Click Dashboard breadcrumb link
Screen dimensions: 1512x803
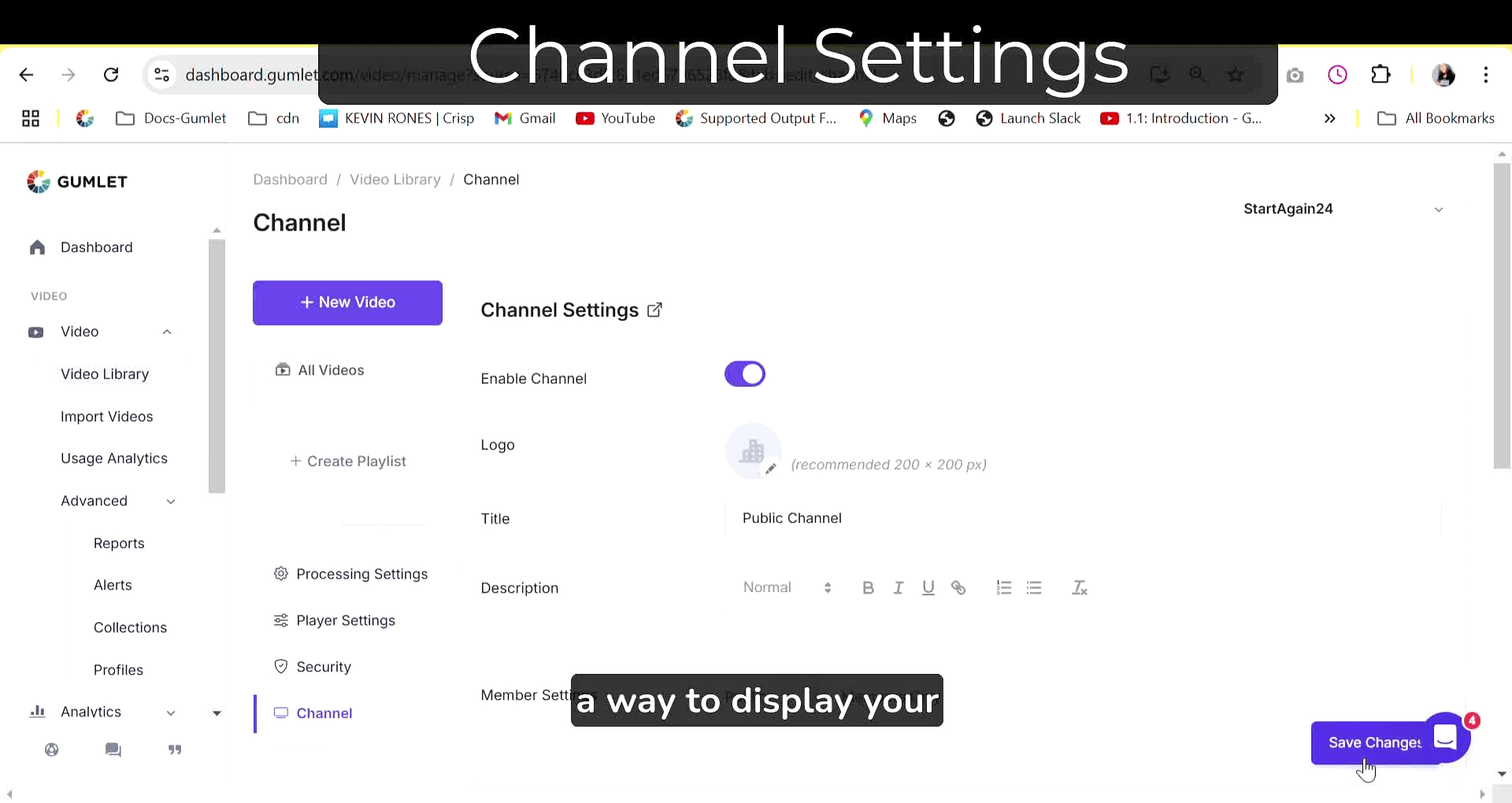coord(291,179)
